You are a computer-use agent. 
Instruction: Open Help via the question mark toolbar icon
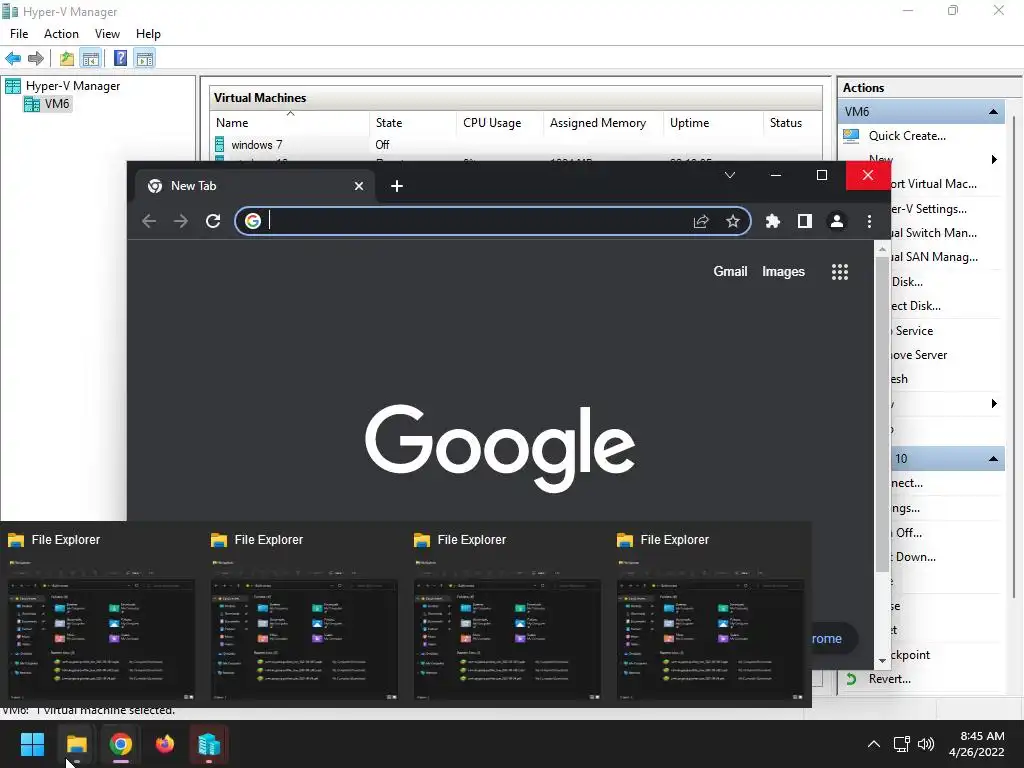(x=120, y=58)
